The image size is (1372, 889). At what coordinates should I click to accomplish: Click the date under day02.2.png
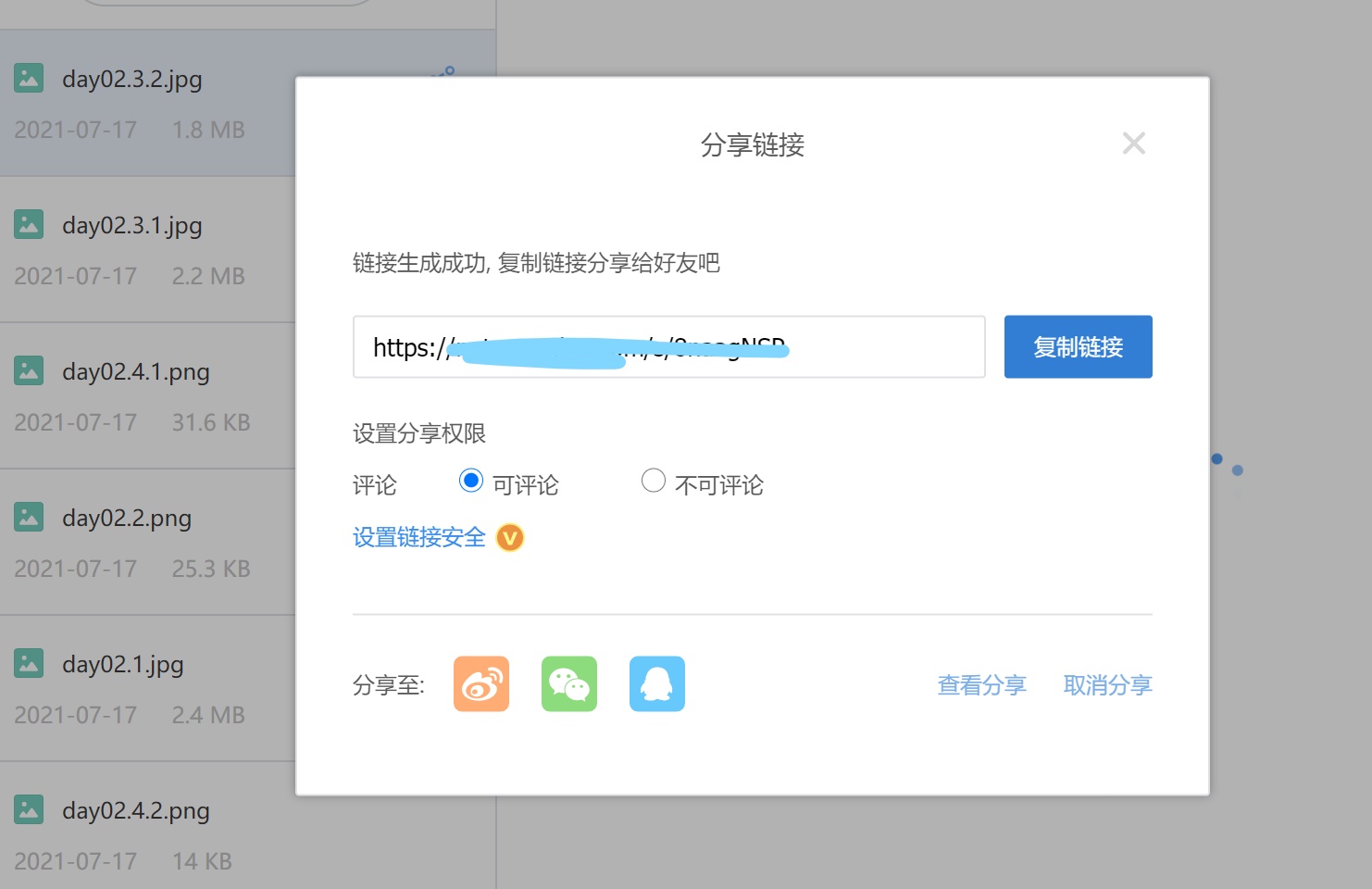76,569
